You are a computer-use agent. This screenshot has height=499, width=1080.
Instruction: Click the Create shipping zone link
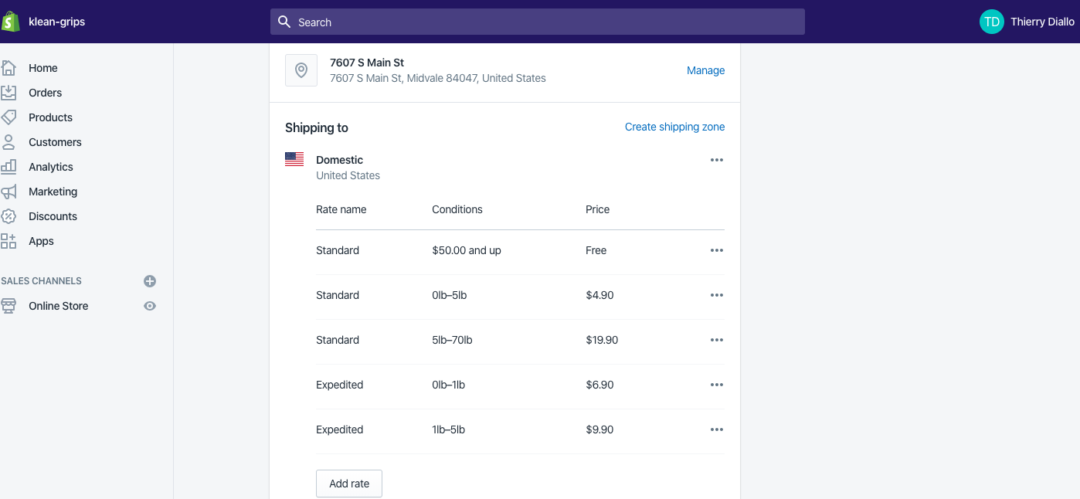coord(674,127)
